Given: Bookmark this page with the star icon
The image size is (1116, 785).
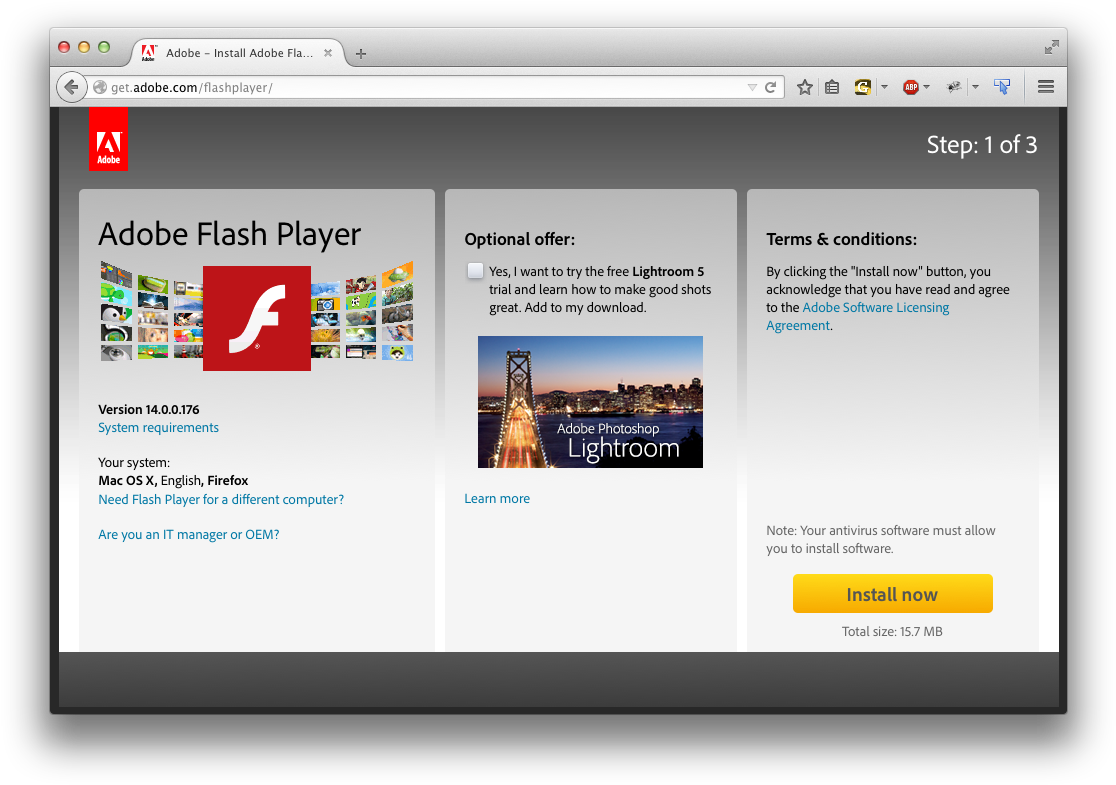Looking at the screenshot, I should click(805, 88).
